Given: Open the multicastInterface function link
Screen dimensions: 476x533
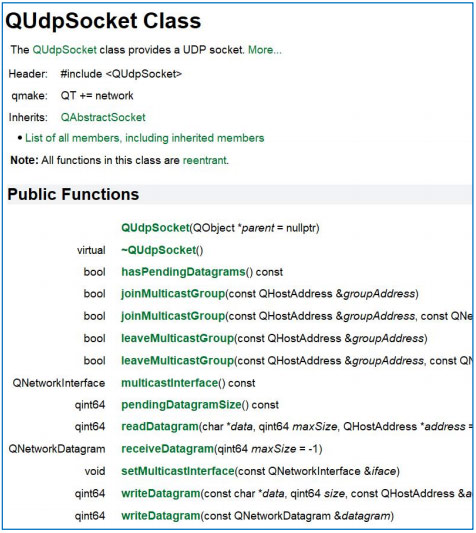Looking at the screenshot, I should pyautogui.click(x=170, y=383).
